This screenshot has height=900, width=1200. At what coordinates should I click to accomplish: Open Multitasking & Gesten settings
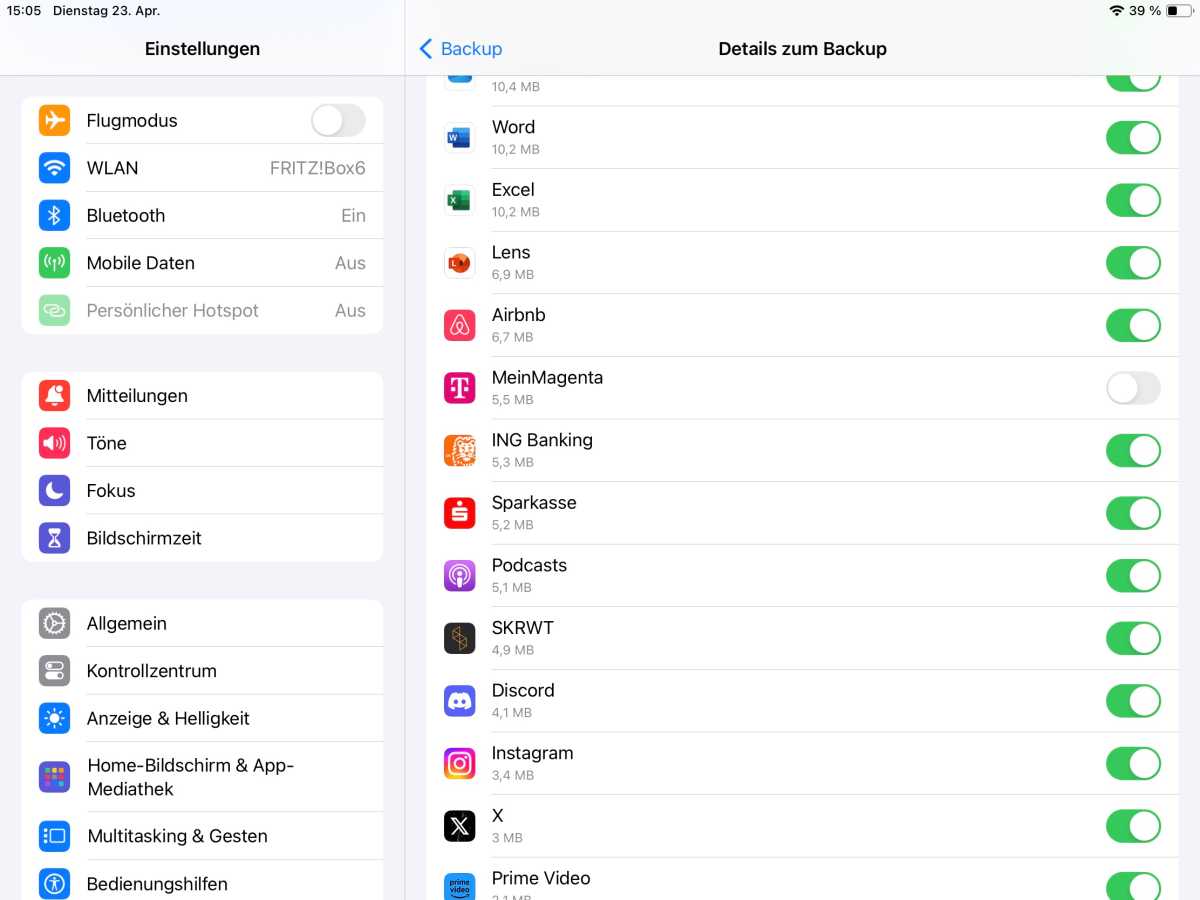coord(202,836)
